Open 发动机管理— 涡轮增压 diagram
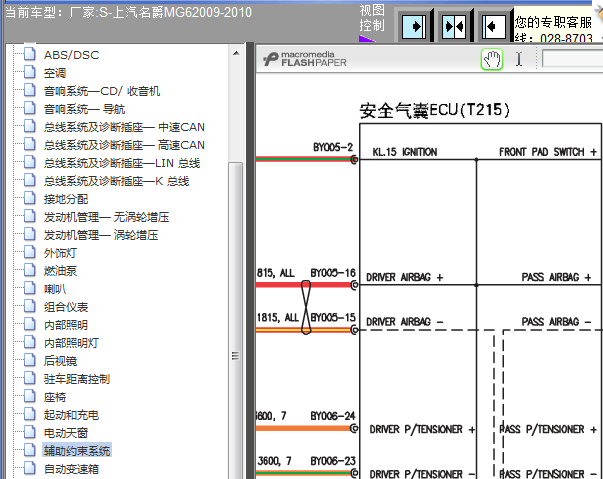603x479 pixels. 101,235
